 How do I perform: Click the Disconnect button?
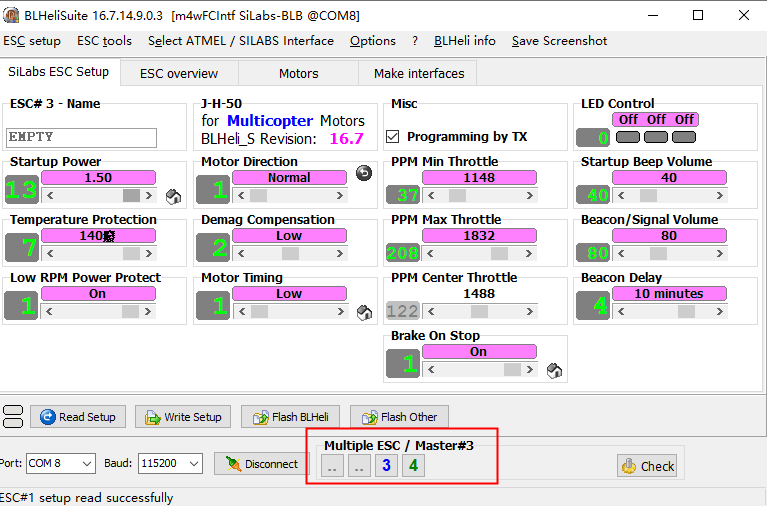(262, 463)
